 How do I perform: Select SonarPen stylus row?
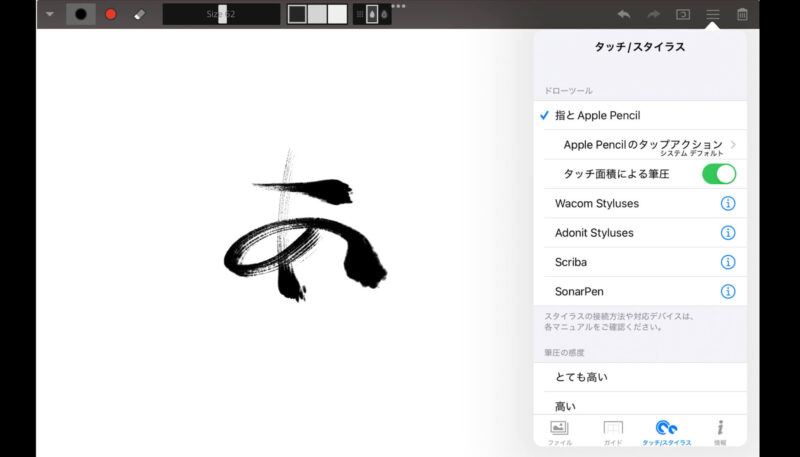click(x=640, y=291)
